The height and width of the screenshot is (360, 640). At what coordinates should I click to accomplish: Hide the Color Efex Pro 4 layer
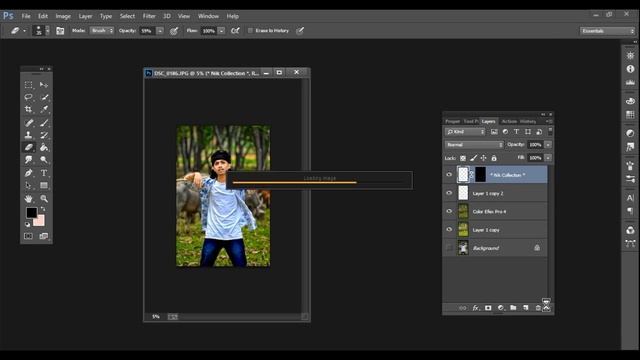[449, 211]
